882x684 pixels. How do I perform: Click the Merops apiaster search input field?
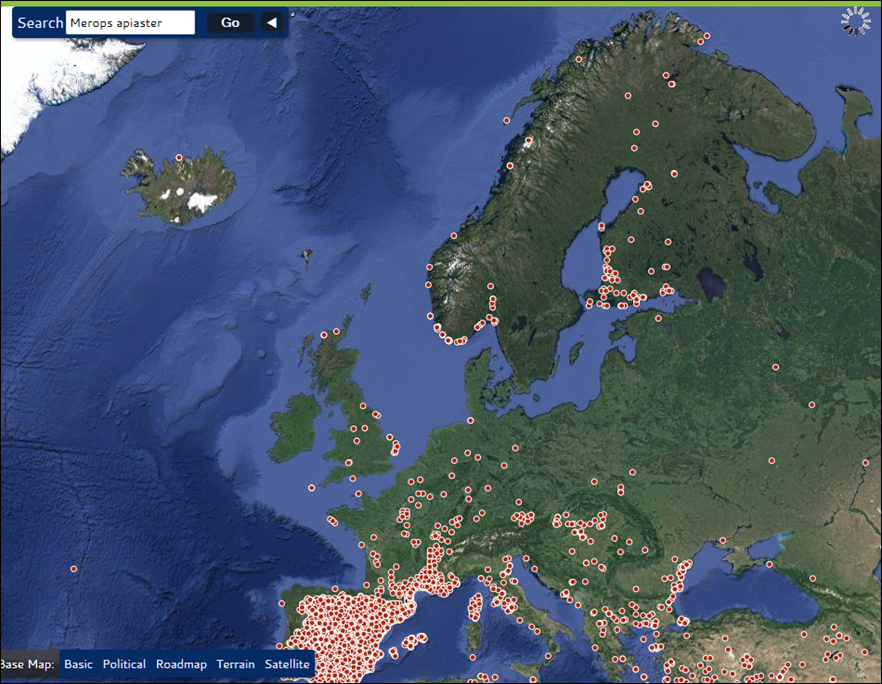tap(130, 23)
